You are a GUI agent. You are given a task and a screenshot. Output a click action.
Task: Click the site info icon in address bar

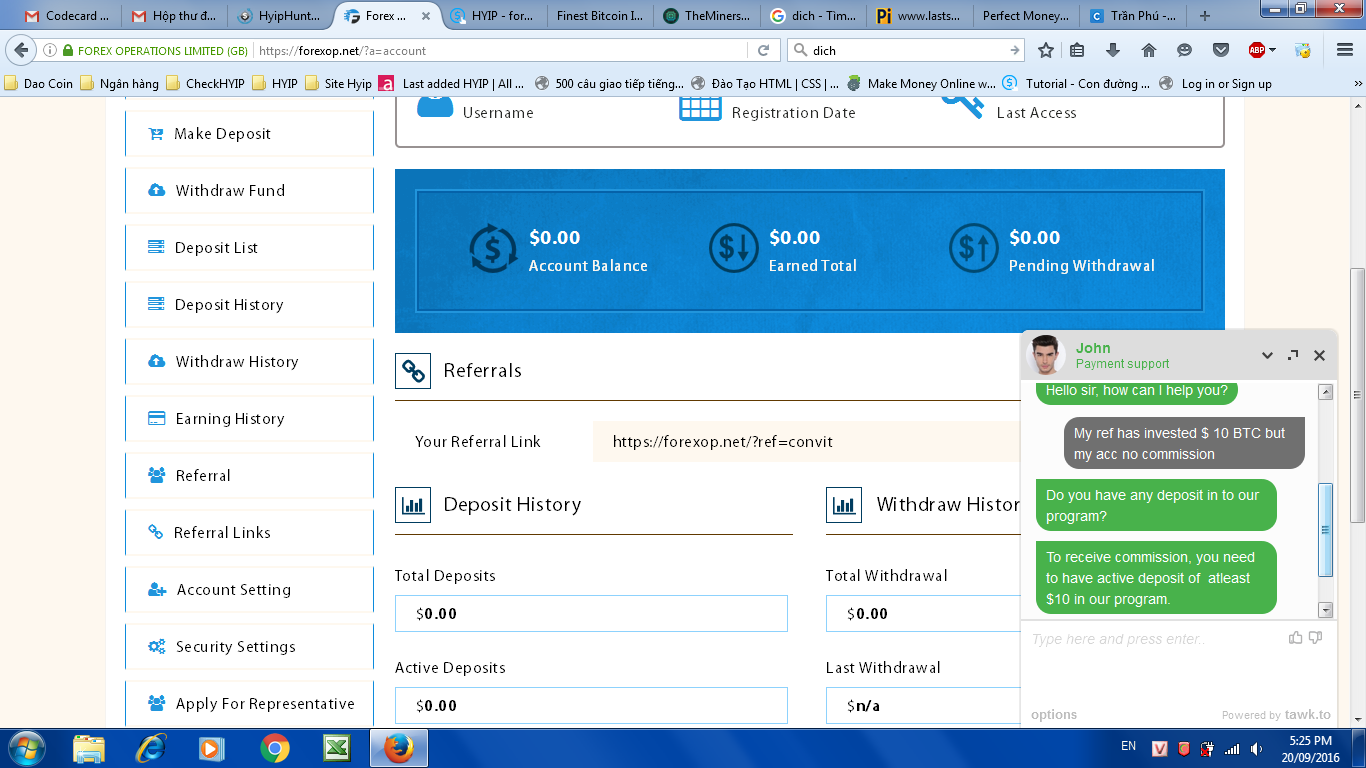coord(50,50)
